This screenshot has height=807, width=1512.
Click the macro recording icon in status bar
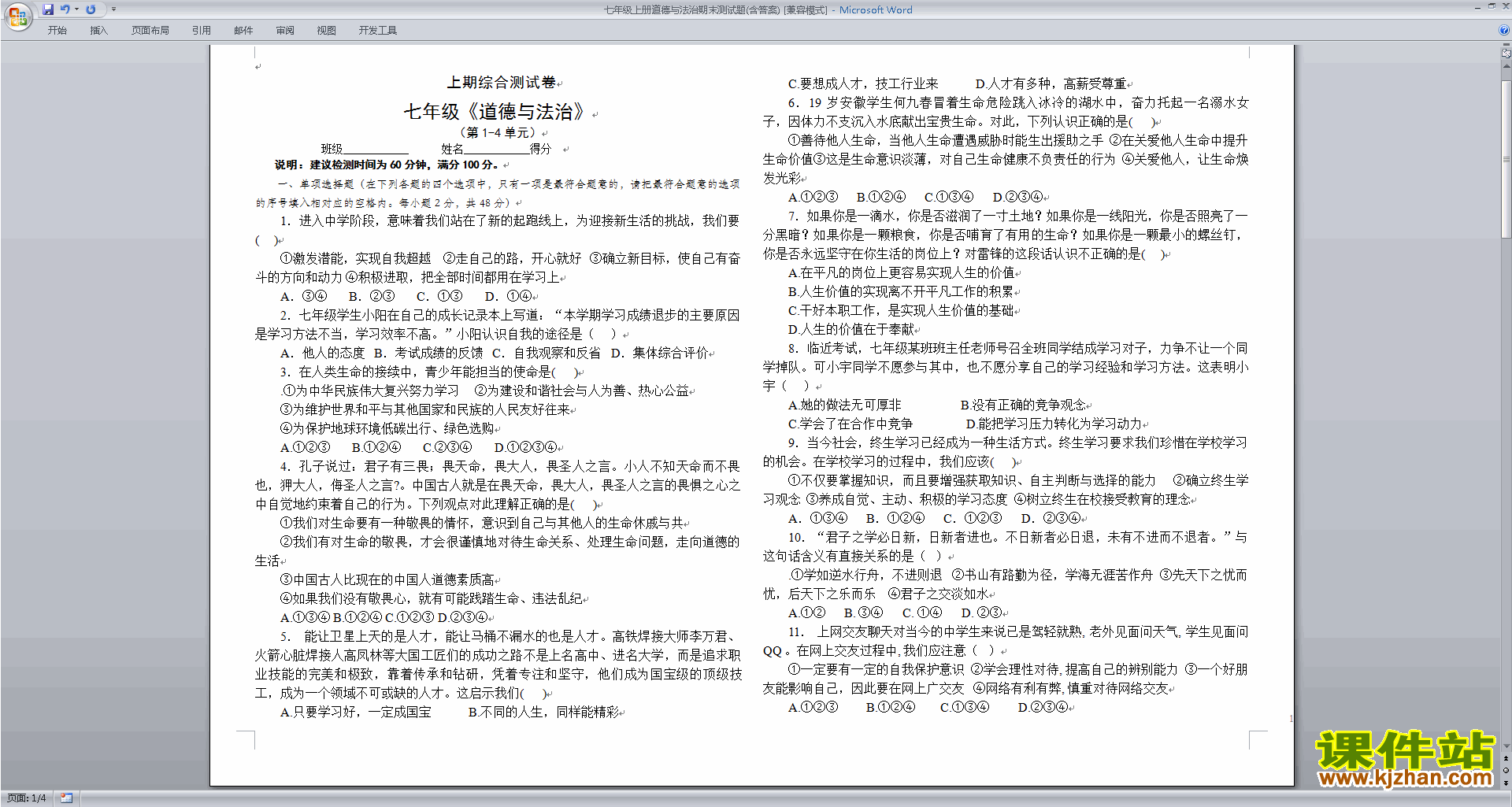pyautogui.click(x=66, y=798)
